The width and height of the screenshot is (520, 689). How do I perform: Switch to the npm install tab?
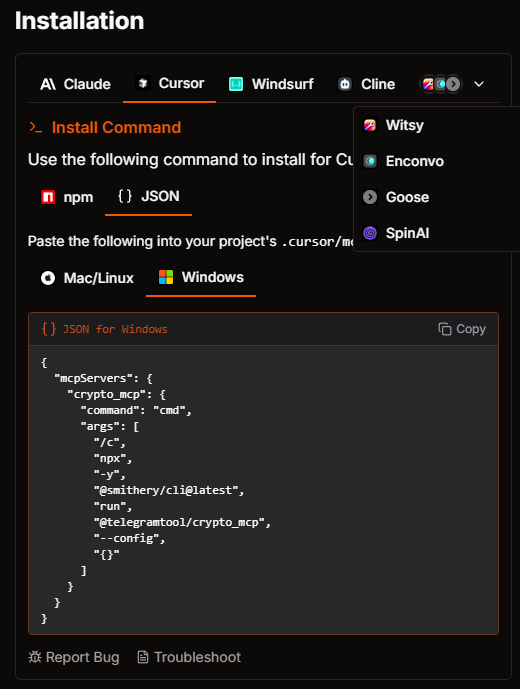click(x=67, y=197)
